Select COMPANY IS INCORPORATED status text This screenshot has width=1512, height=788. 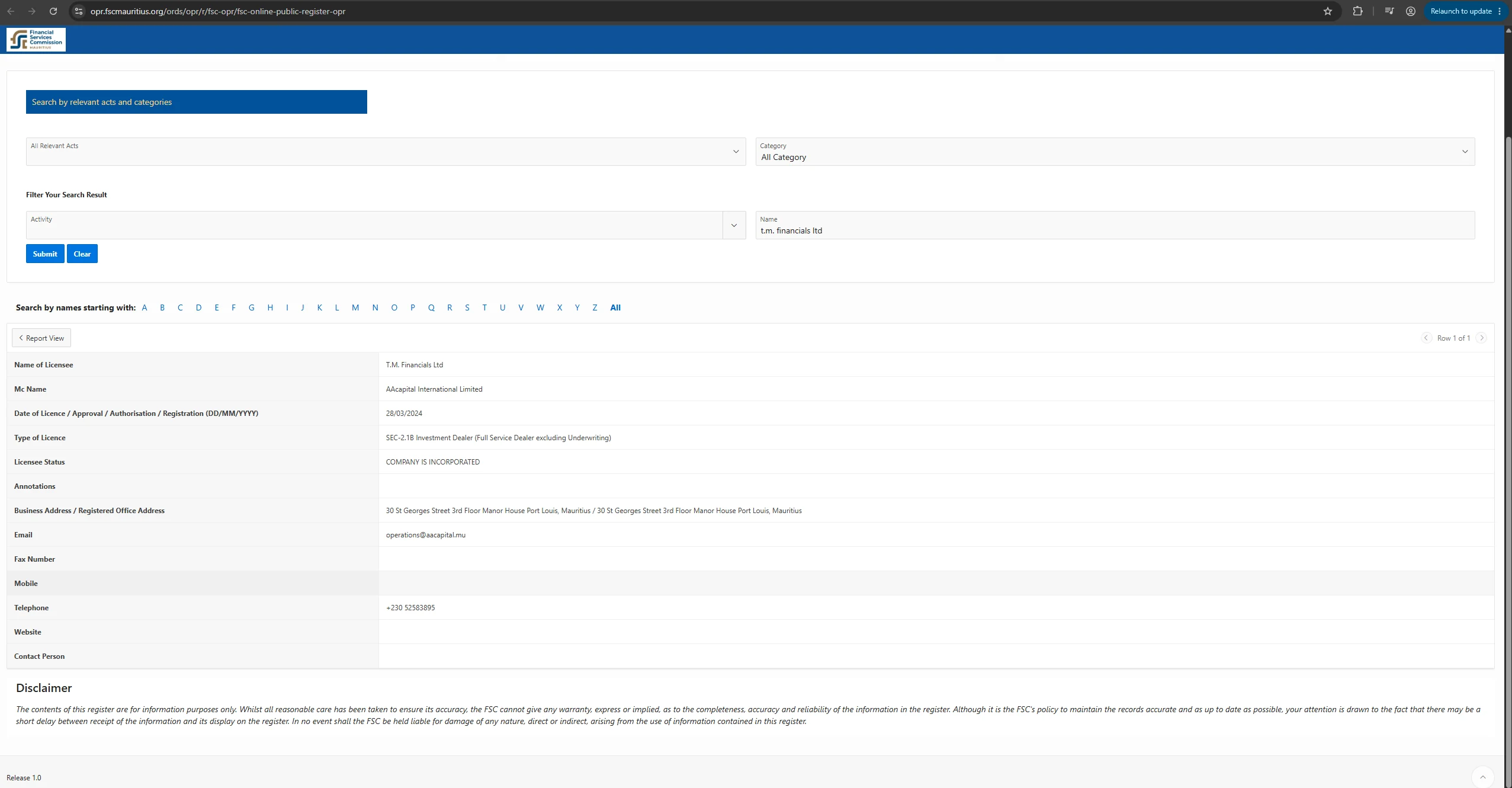click(433, 462)
